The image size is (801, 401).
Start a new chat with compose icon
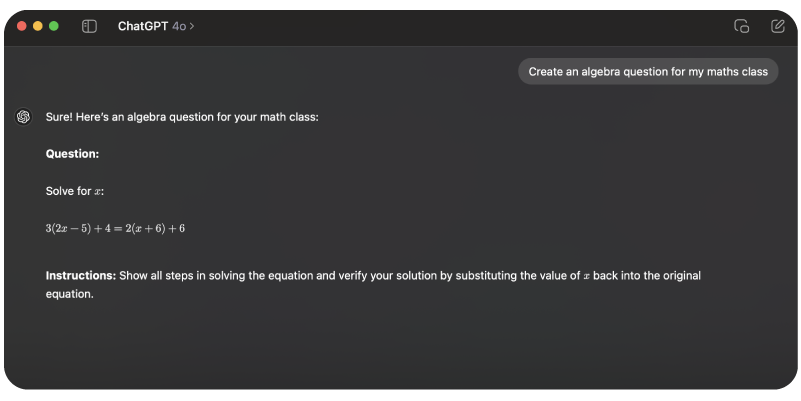778,26
